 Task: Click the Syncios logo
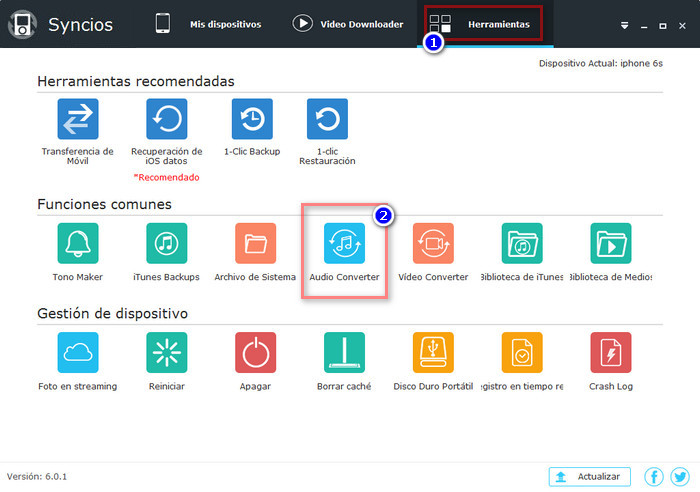pos(22,25)
